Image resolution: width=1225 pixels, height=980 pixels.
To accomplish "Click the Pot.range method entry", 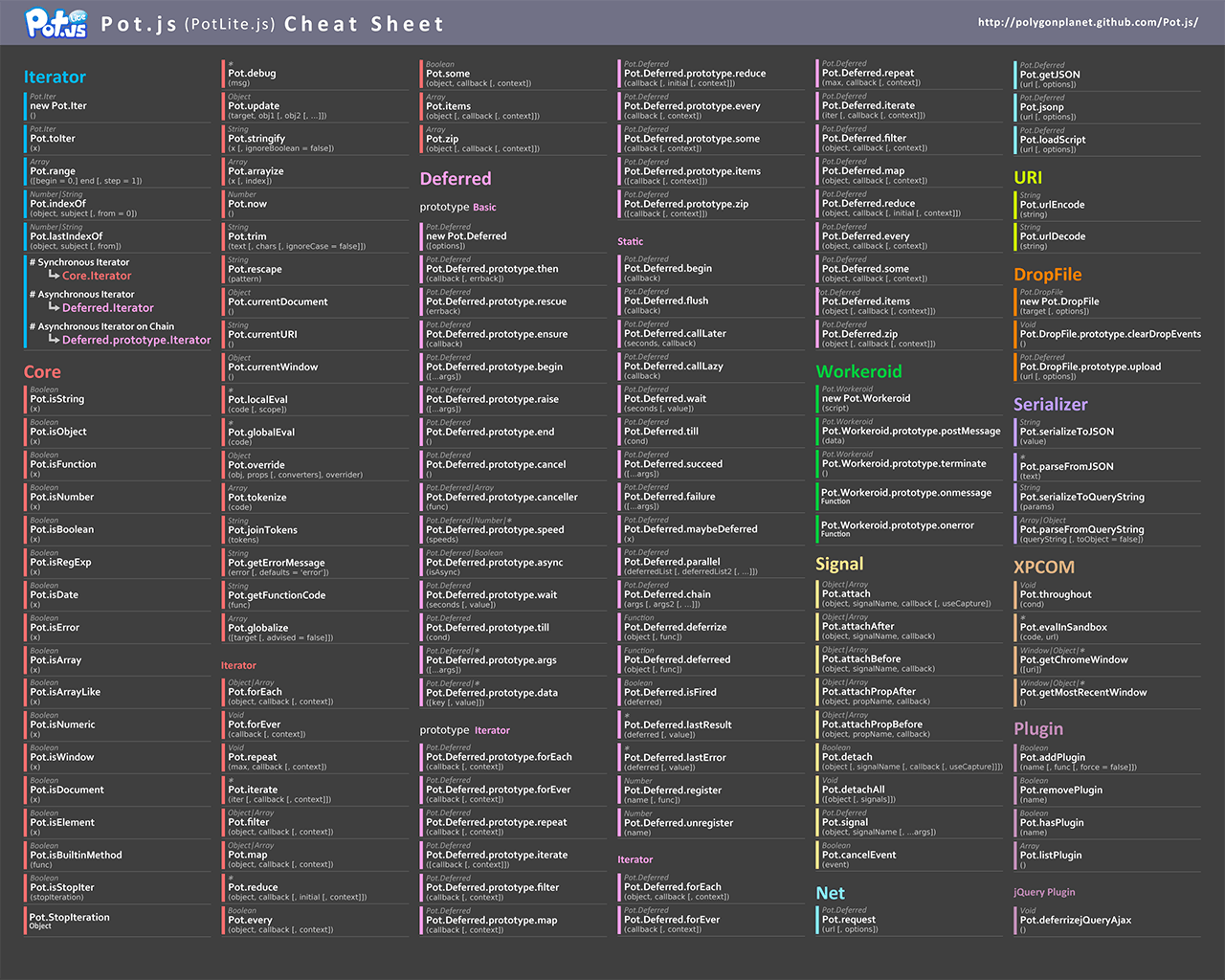I will [x=119, y=171].
